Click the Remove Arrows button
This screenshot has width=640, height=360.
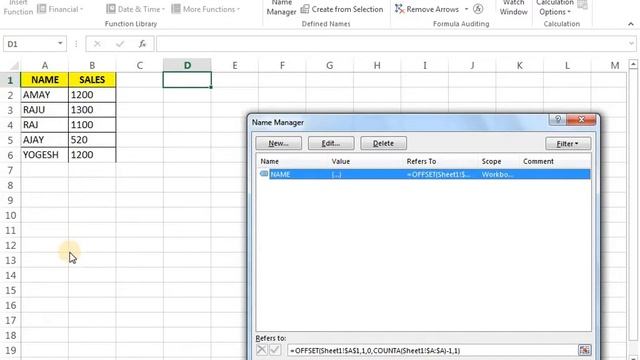tap(427, 9)
